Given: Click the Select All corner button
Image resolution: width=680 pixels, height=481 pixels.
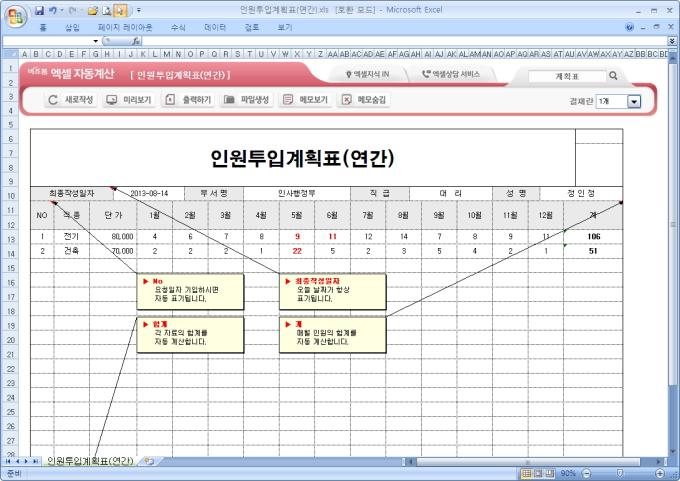Looking at the screenshot, I should (10, 54).
